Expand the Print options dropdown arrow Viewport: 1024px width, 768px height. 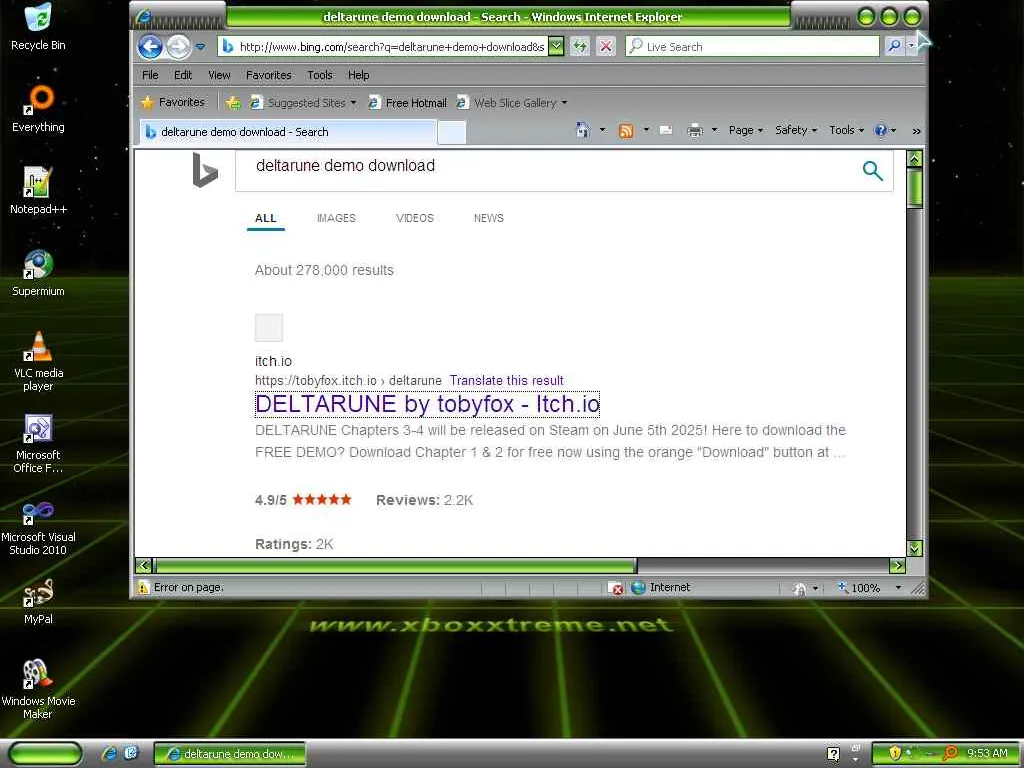click(714, 130)
